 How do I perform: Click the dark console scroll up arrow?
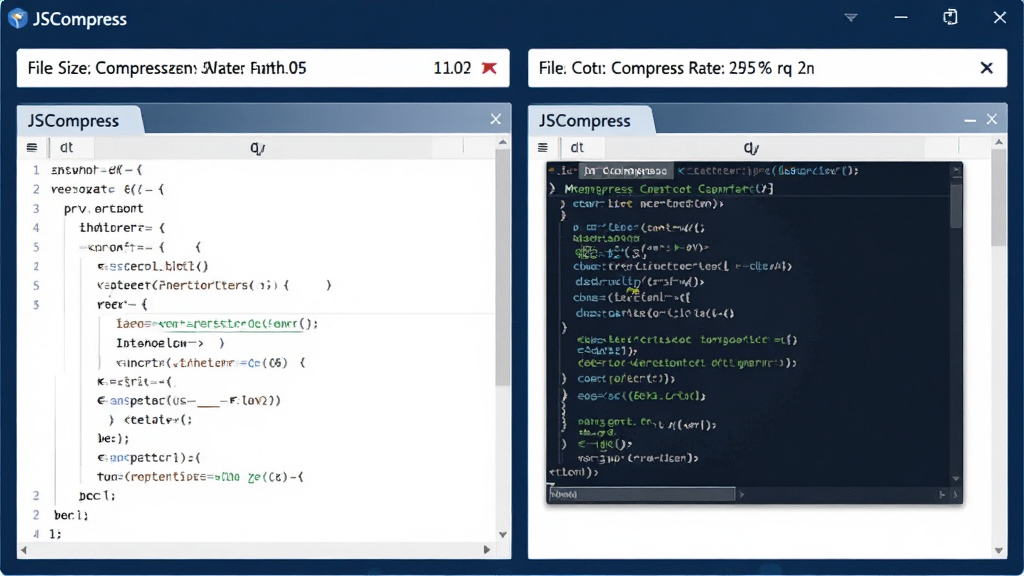pyautogui.click(x=956, y=170)
